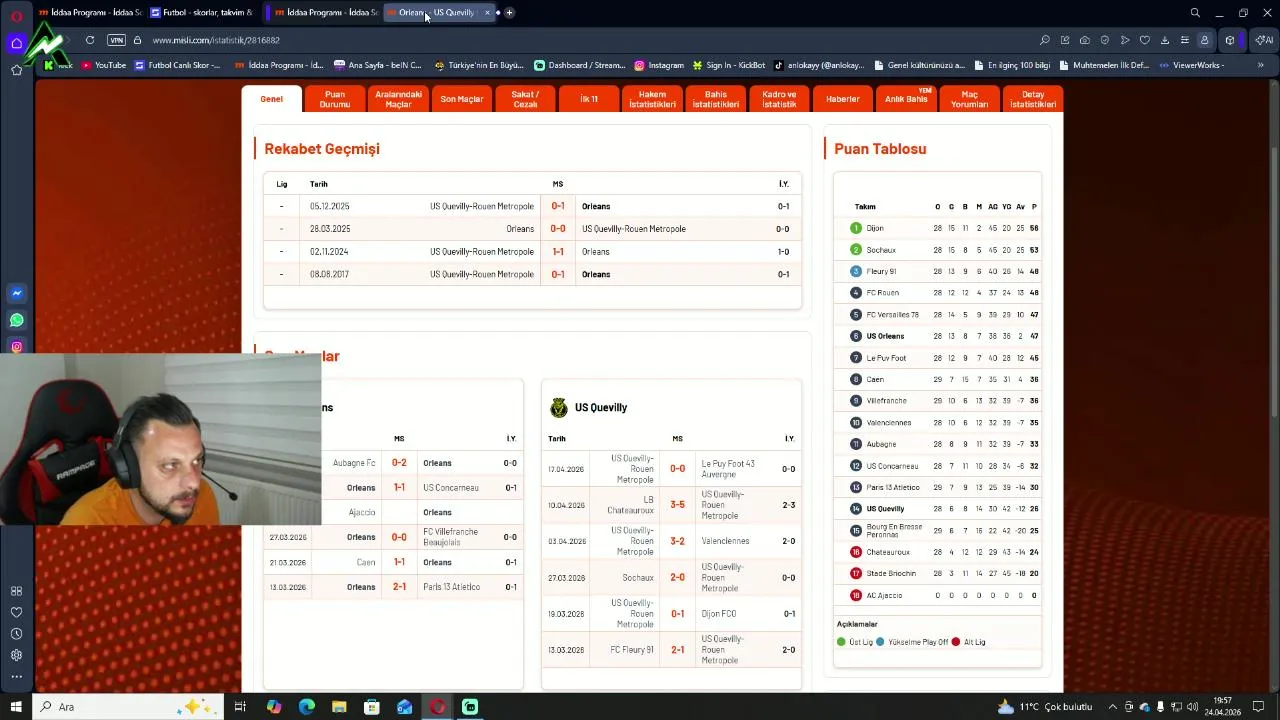Image resolution: width=1280 pixels, height=720 pixels.
Task: Open Opera sidebar Instagram icon
Action: (16, 347)
